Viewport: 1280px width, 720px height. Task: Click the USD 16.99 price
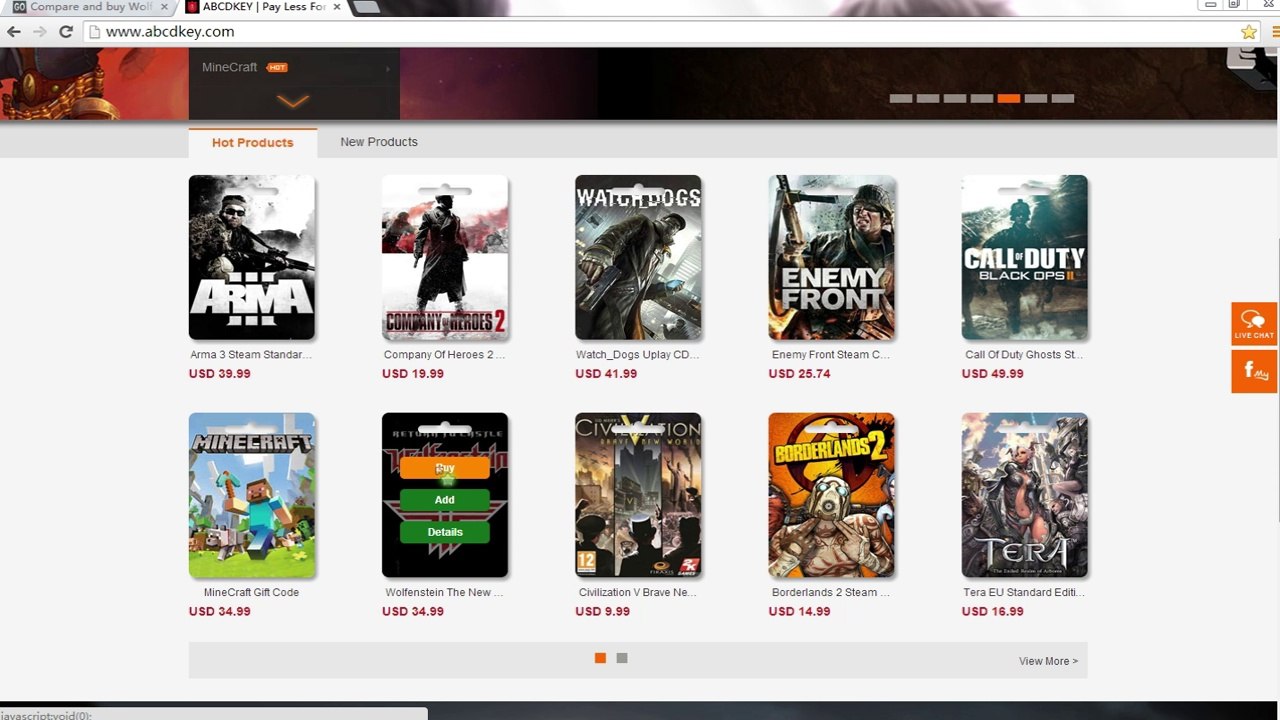[x=993, y=612]
